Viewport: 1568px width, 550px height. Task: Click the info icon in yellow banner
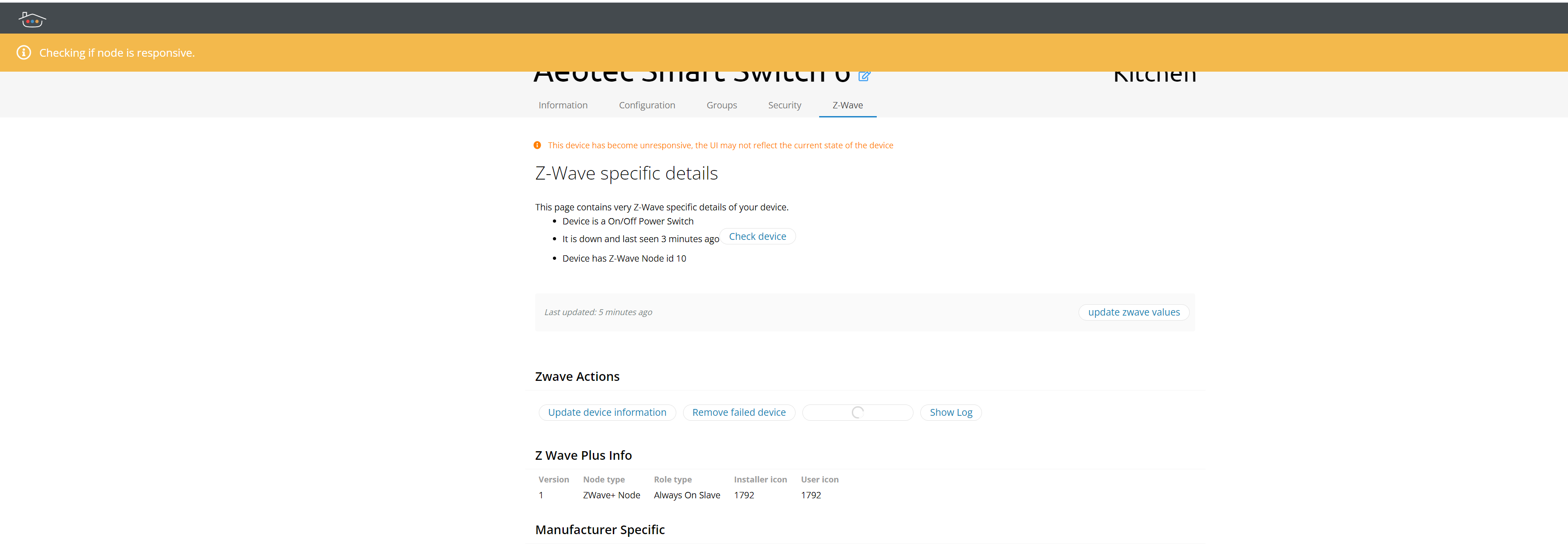point(24,53)
